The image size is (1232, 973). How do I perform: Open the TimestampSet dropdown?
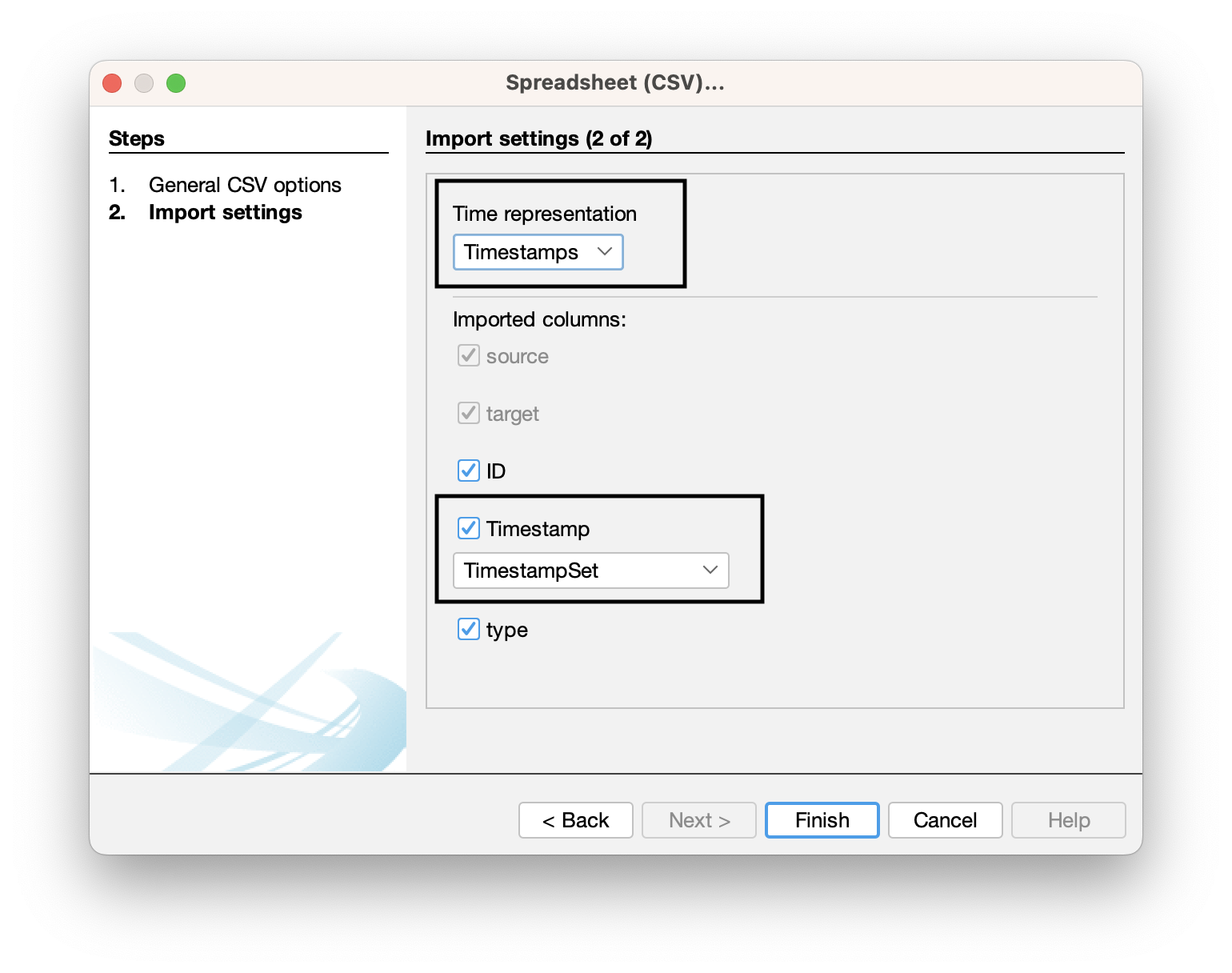click(x=590, y=571)
